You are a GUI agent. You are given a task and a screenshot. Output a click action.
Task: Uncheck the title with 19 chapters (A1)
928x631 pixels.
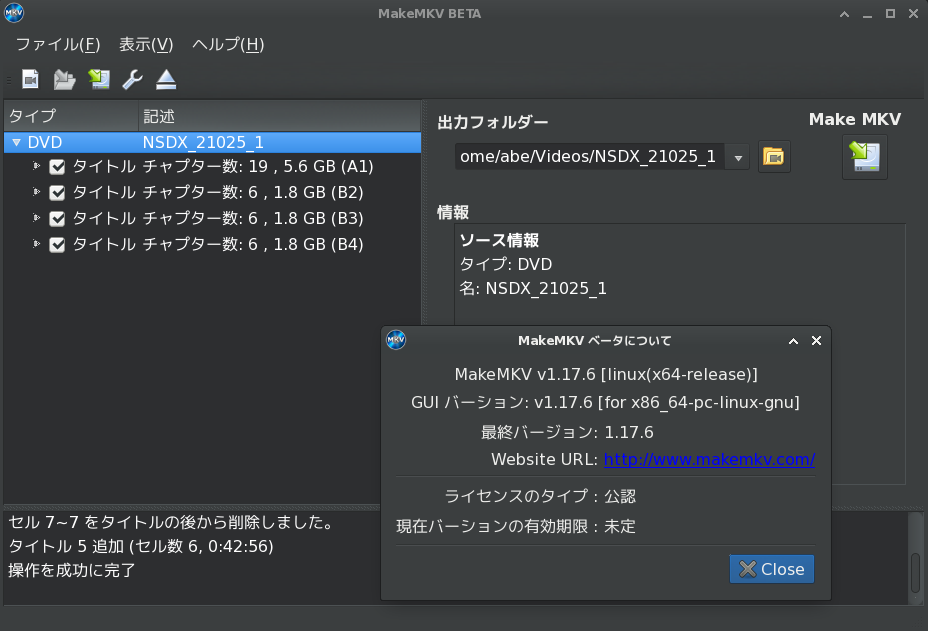[x=58, y=167]
